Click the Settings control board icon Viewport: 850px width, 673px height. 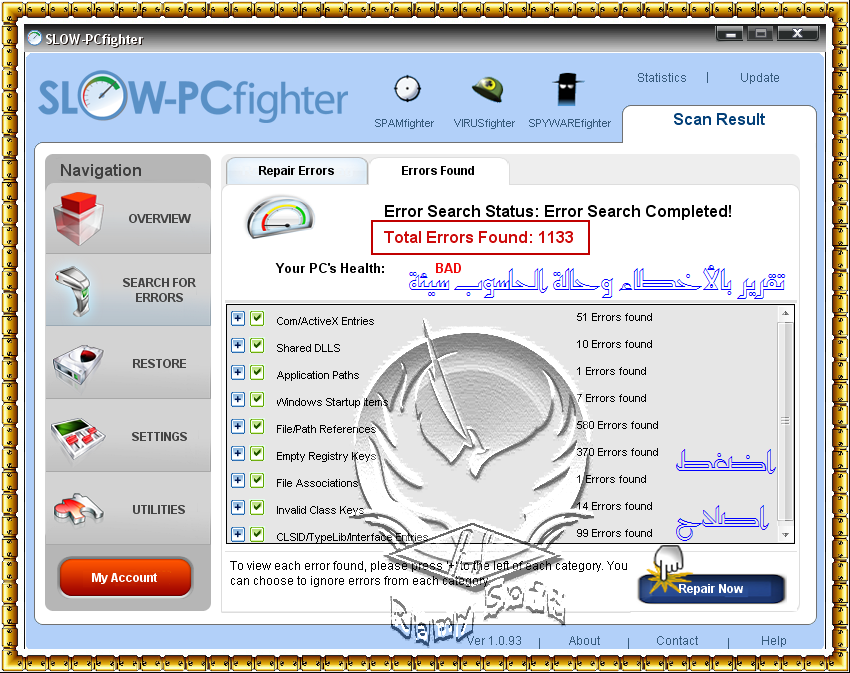tap(78, 437)
